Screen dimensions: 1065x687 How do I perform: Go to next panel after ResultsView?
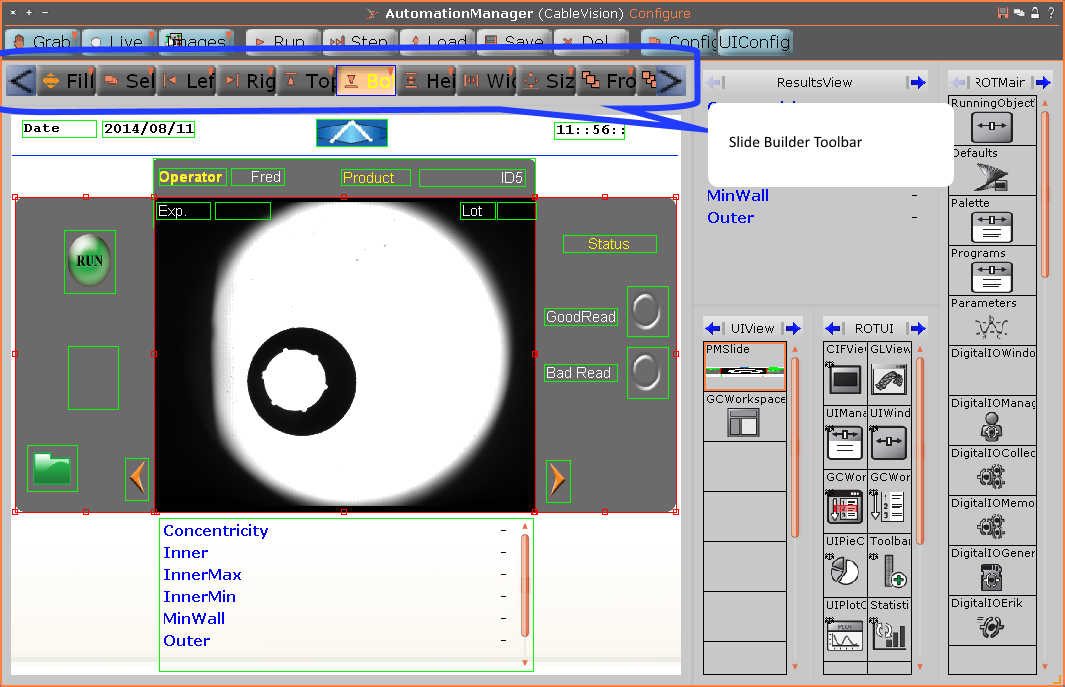(x=918, y=82)
